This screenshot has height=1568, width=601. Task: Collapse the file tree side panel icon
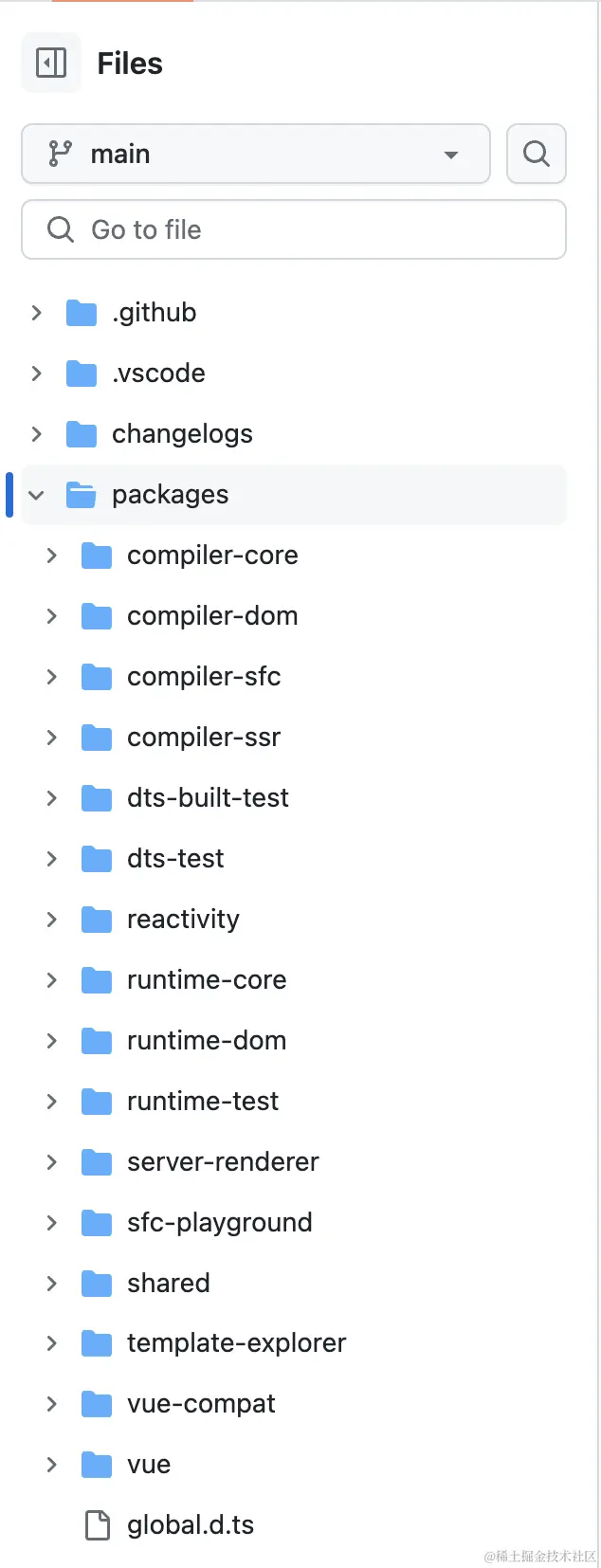51,64
